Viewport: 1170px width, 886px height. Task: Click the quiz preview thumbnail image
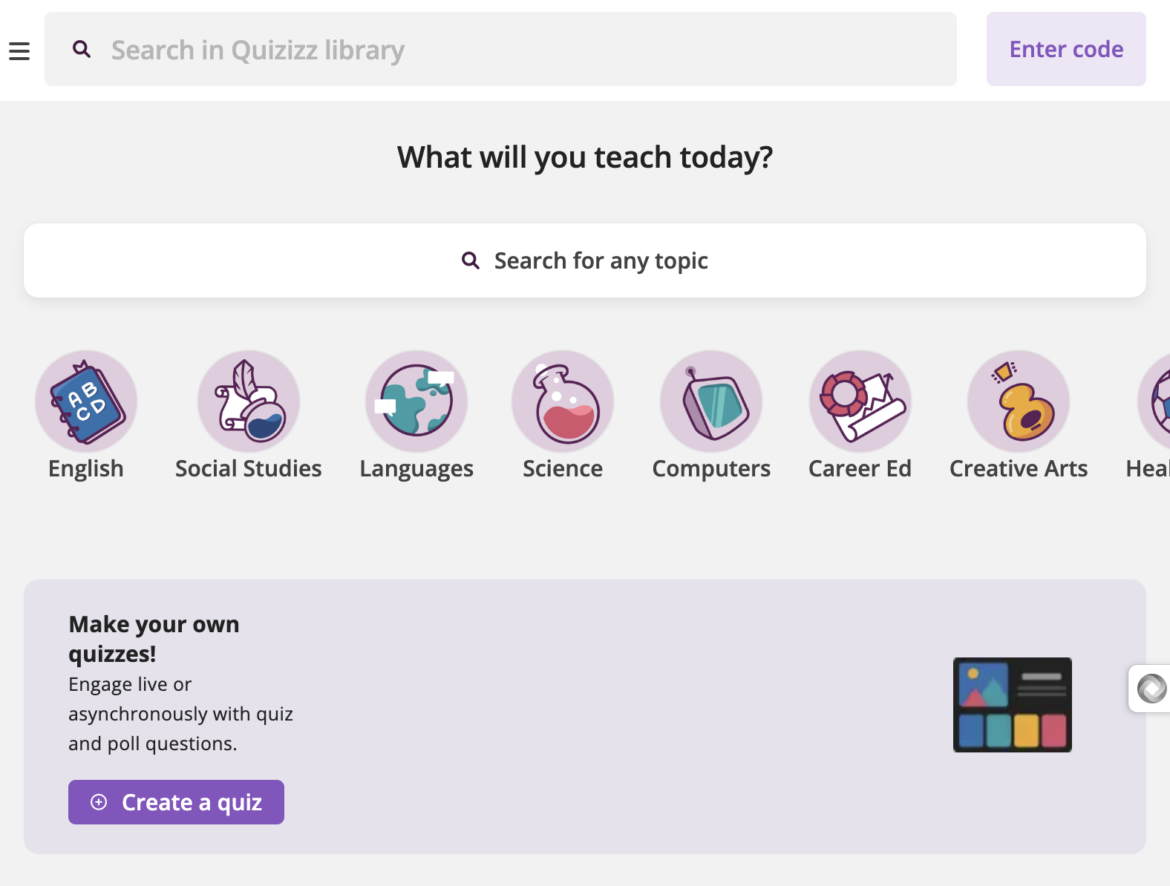click(1012, 705)
